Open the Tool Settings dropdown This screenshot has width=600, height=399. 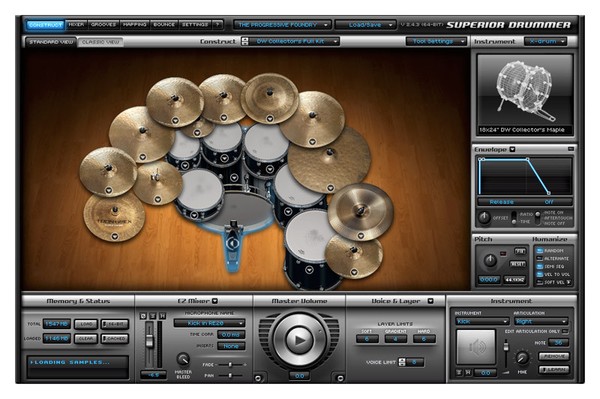coord(436,41)
